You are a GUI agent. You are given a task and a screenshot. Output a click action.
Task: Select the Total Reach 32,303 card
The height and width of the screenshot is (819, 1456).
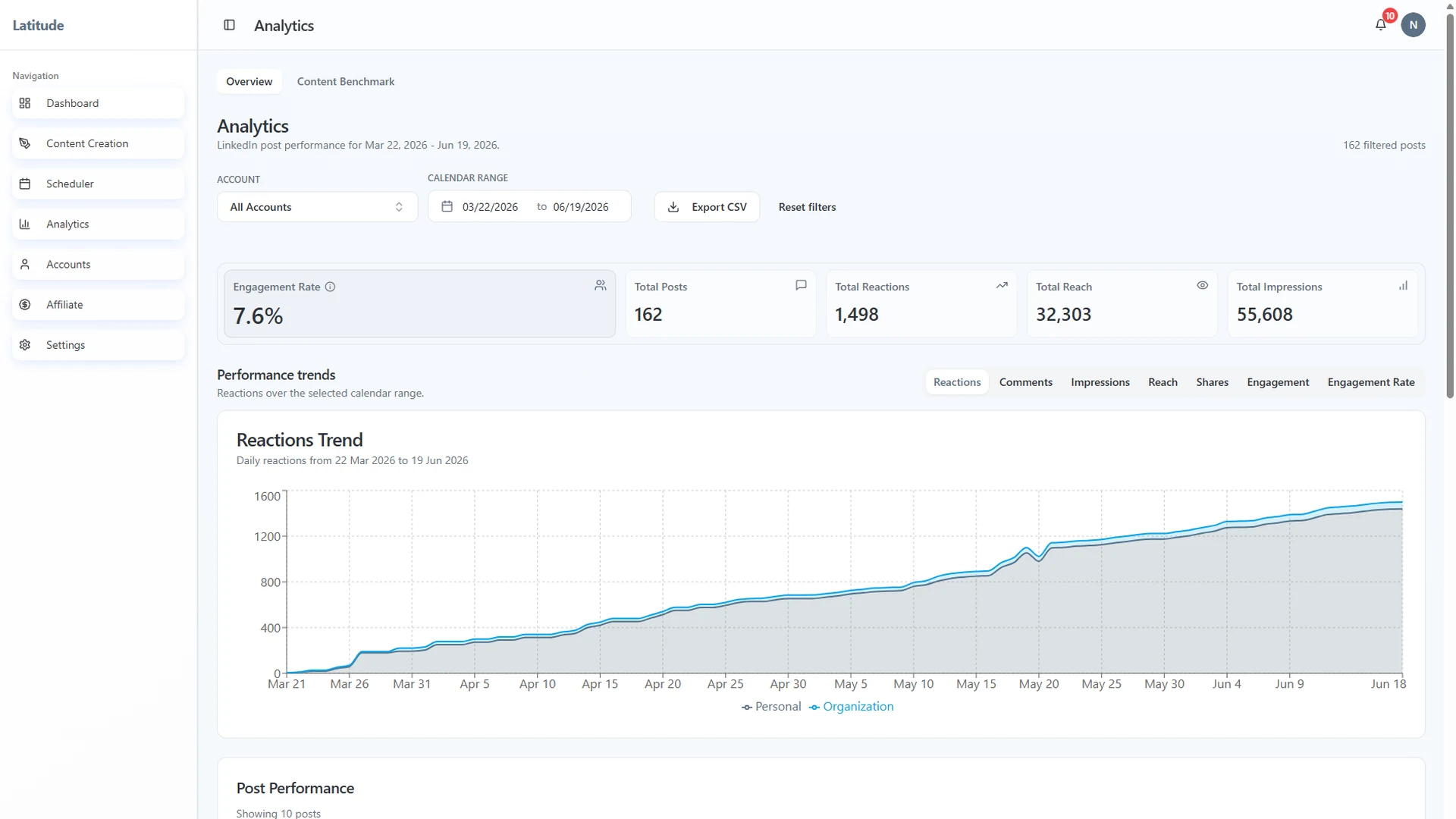(1122, 303)
